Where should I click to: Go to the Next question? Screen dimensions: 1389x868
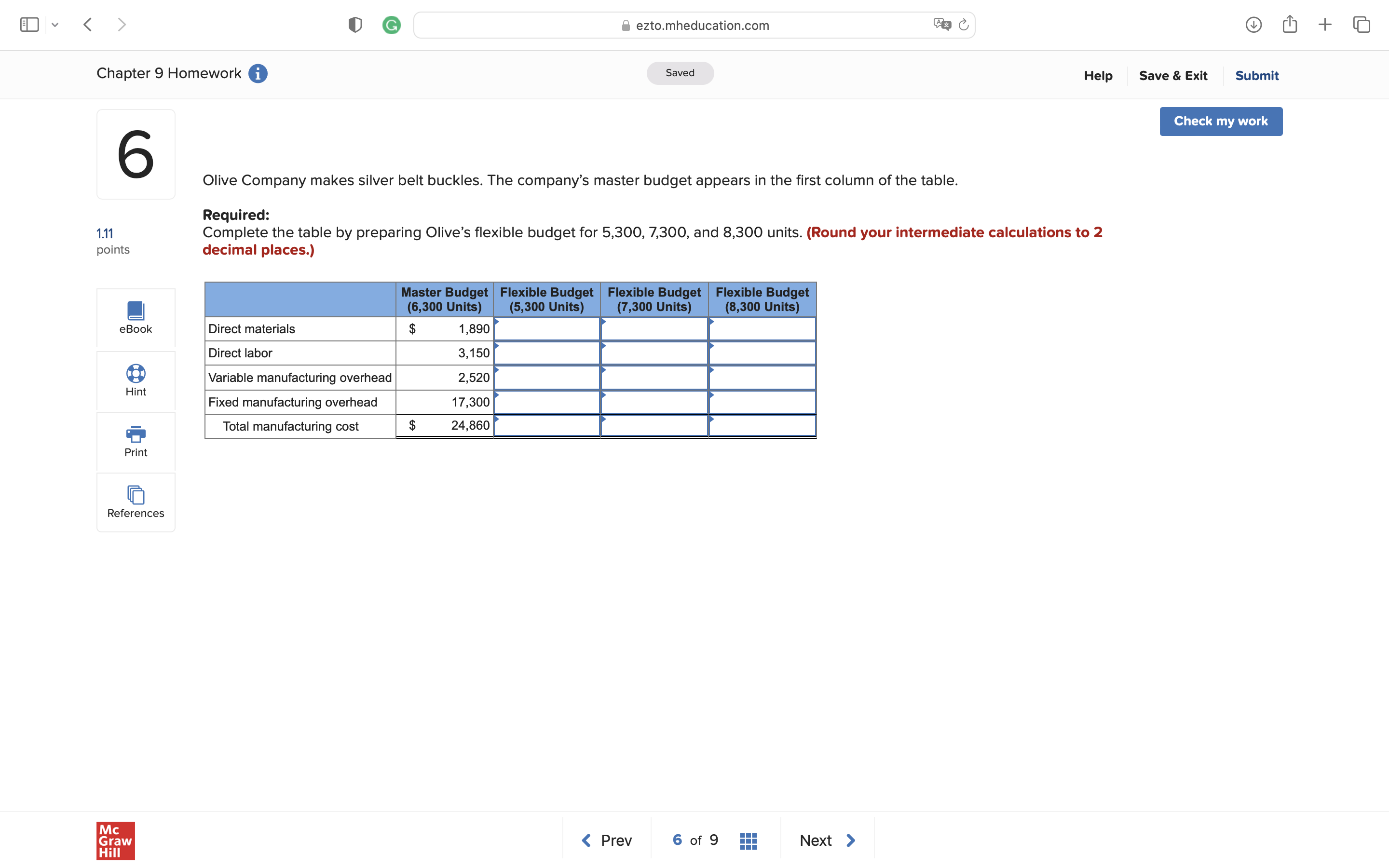point(827,841)
